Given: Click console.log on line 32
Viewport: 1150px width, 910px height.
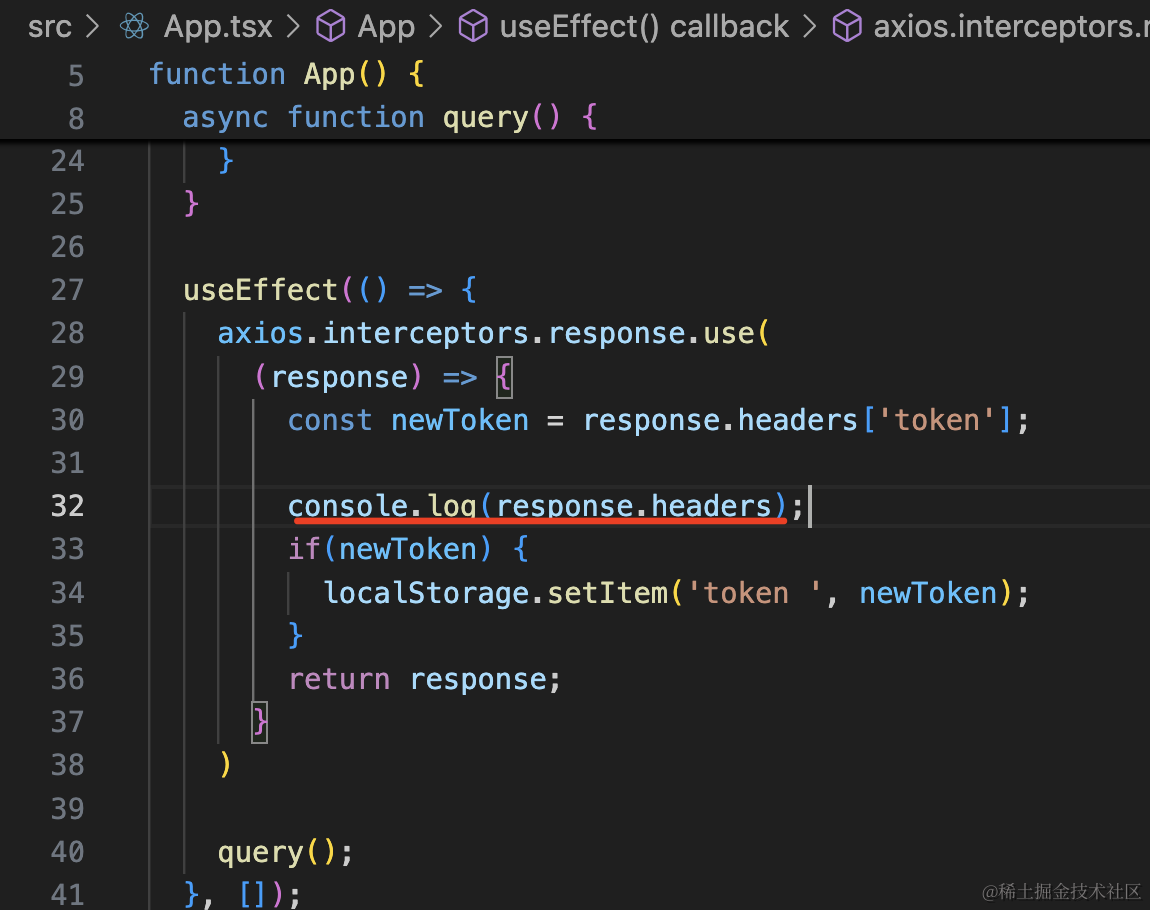Looking at the screenshot, I should [x=380, y=506].
